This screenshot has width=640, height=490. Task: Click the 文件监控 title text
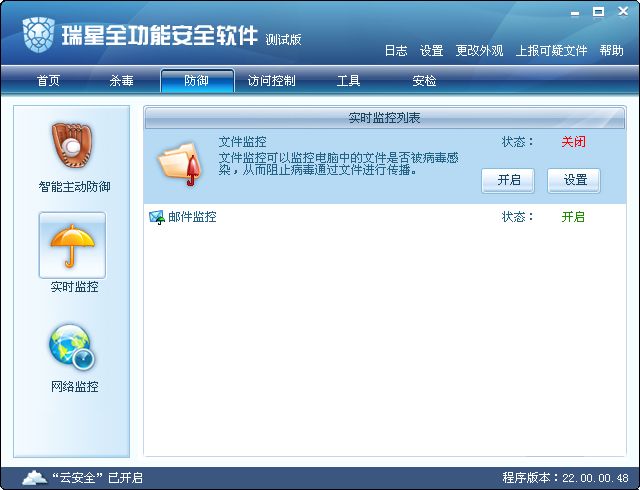242,142
